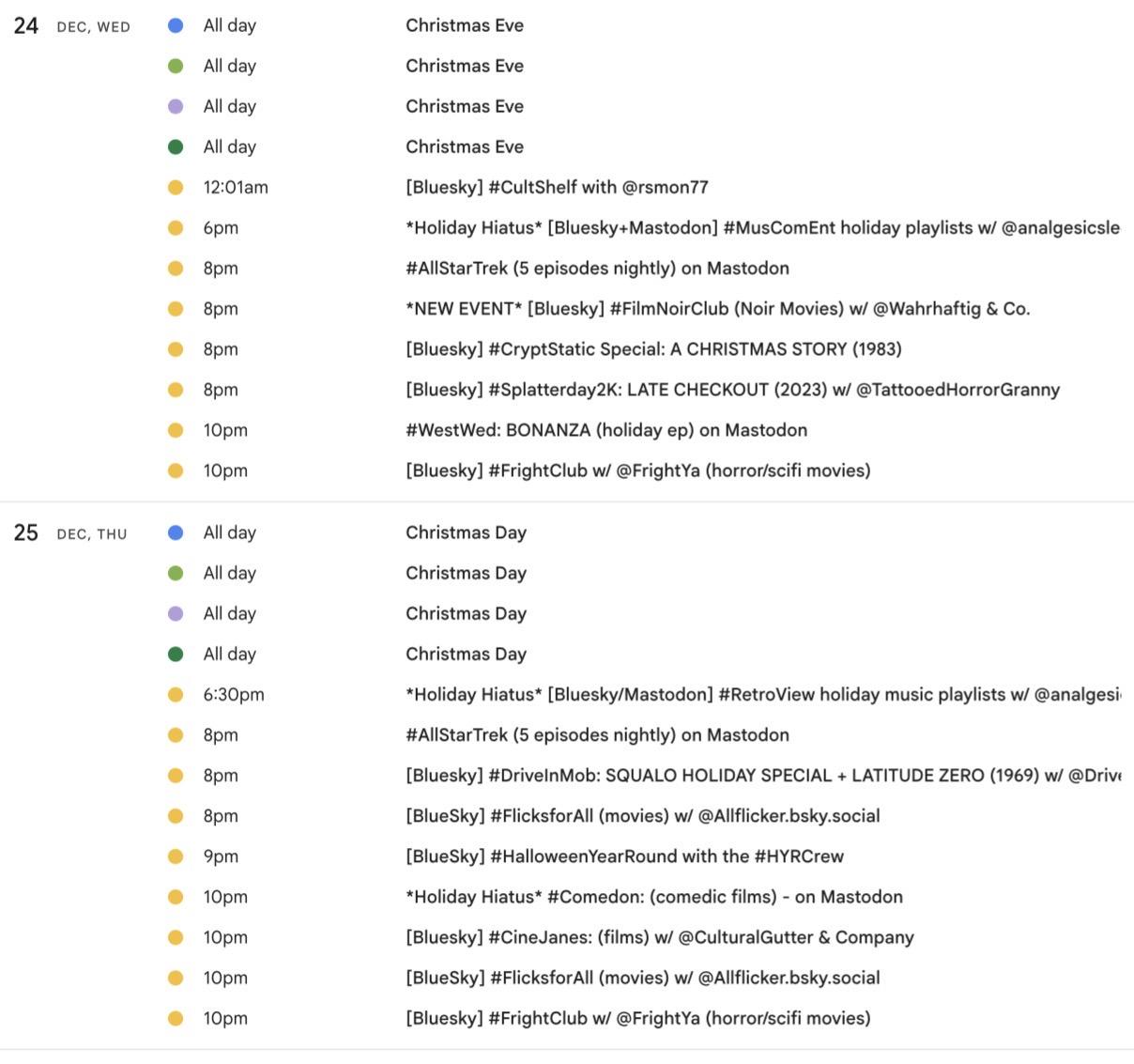Open the #MusComEnt holiday playlists event
1134x1064 pixels.
pyautogui.click(x=761, y=227)
